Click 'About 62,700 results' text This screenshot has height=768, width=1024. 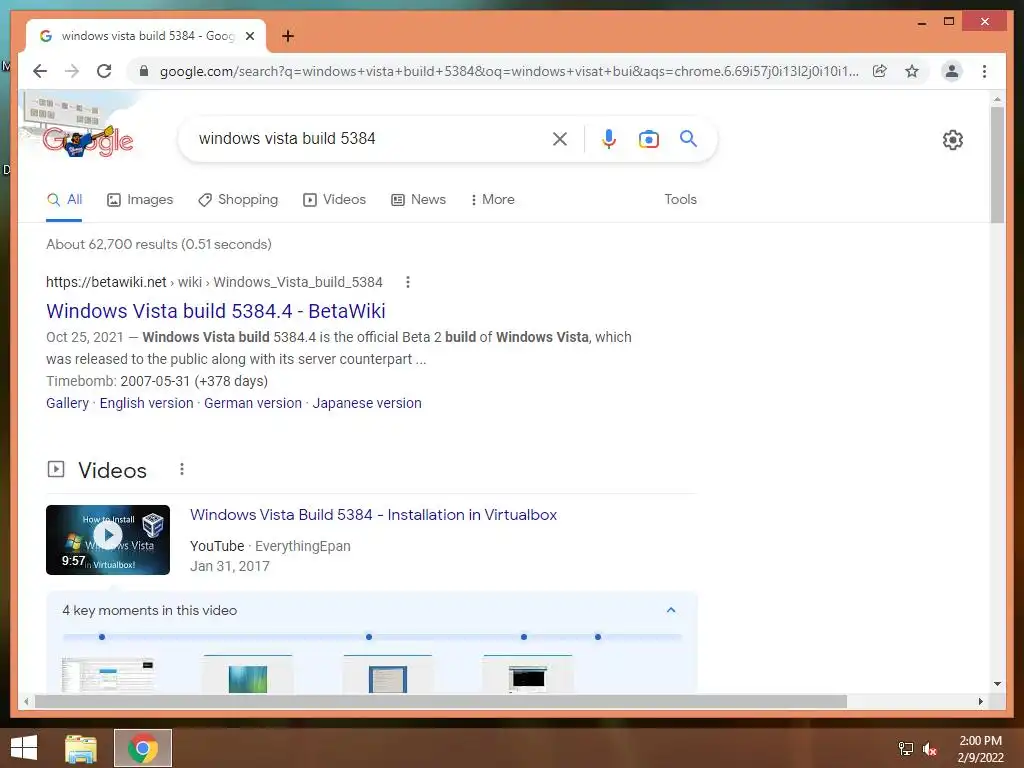tap(159, 244)
